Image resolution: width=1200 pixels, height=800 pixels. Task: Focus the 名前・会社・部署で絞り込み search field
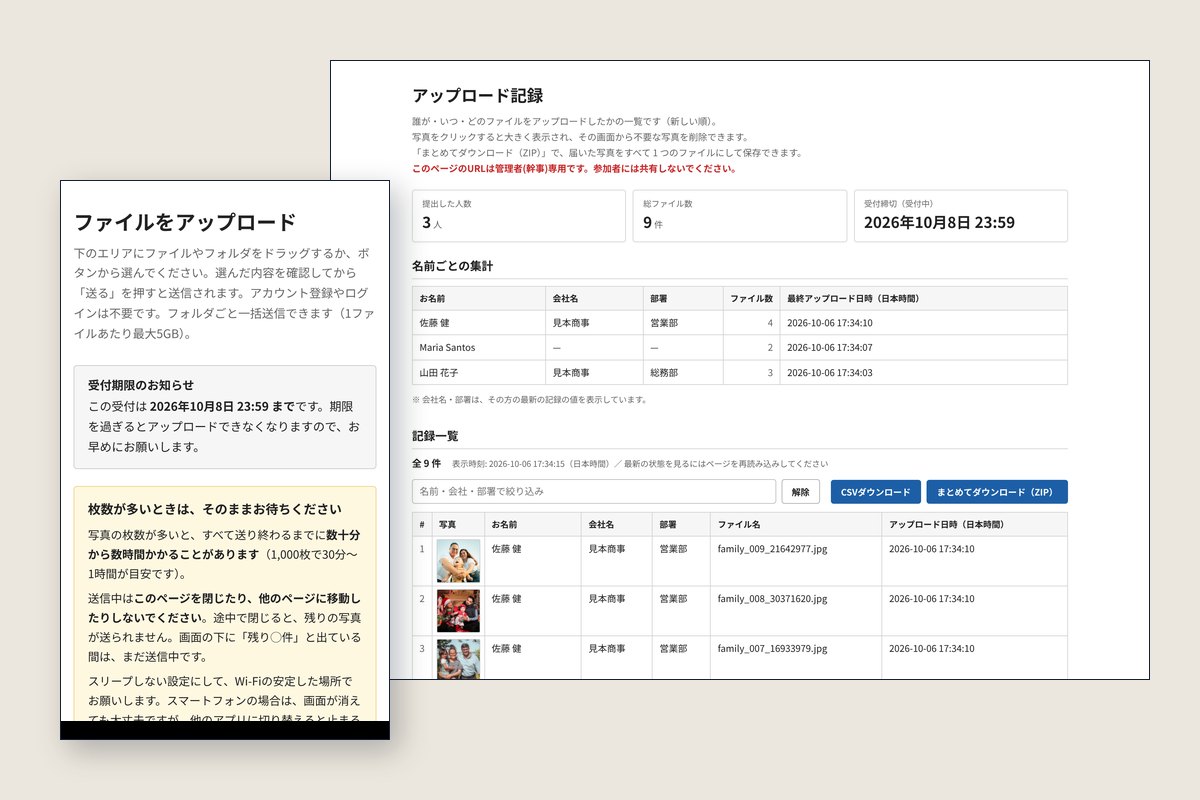[594, 492]
